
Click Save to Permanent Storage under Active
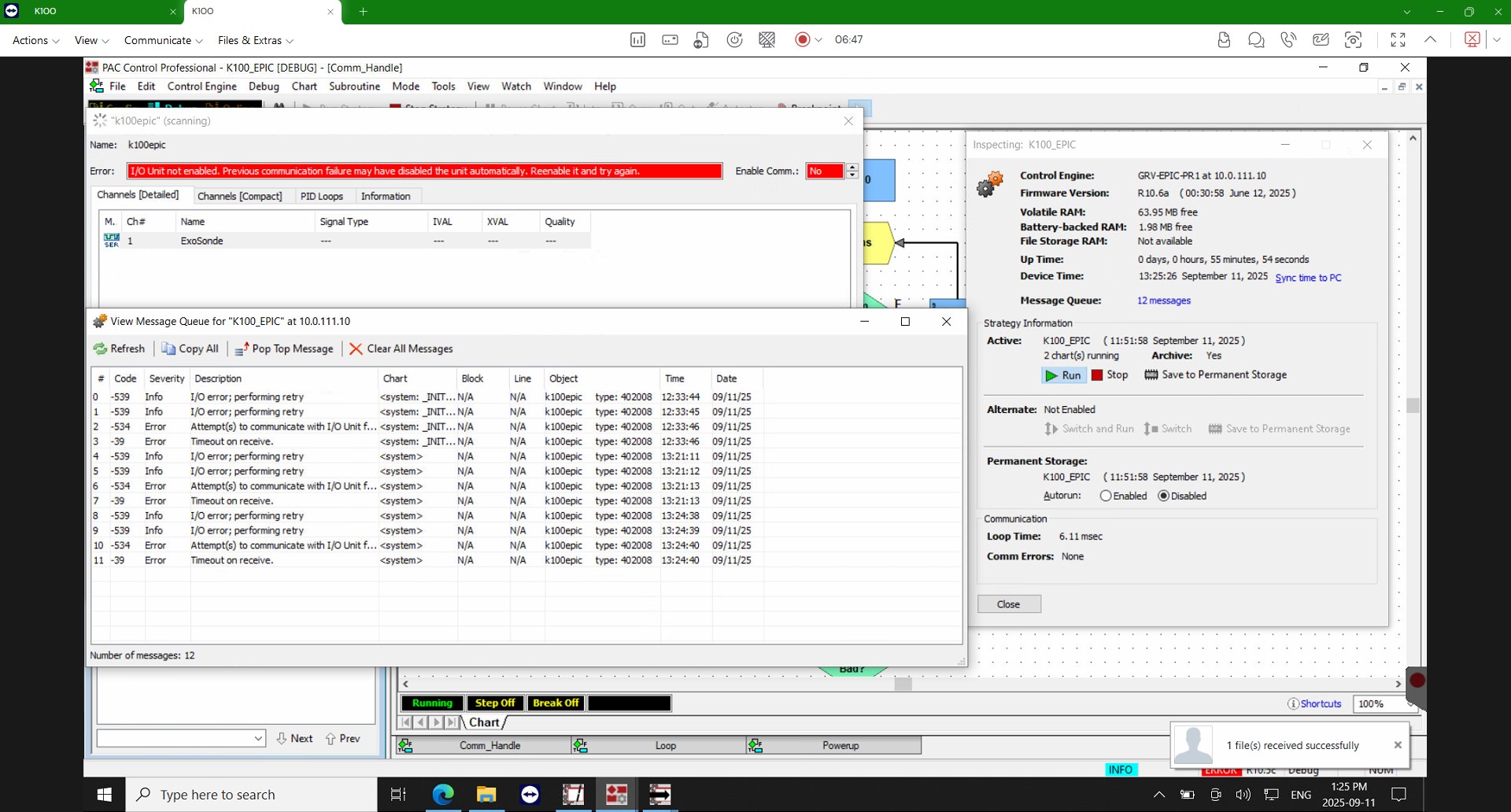coord(1216,375)
